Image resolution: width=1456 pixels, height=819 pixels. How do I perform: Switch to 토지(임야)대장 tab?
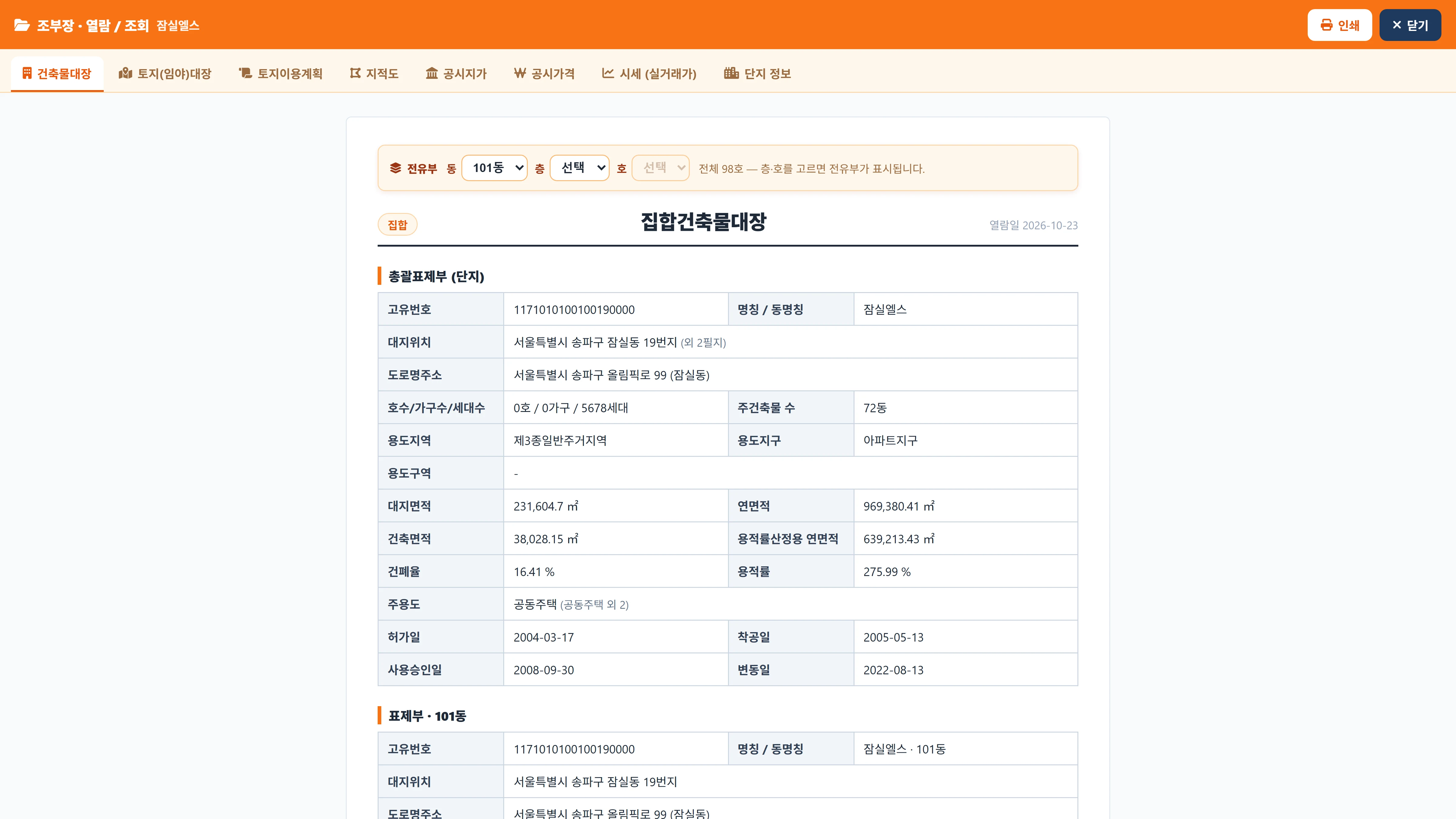click(x=165, y=73)
